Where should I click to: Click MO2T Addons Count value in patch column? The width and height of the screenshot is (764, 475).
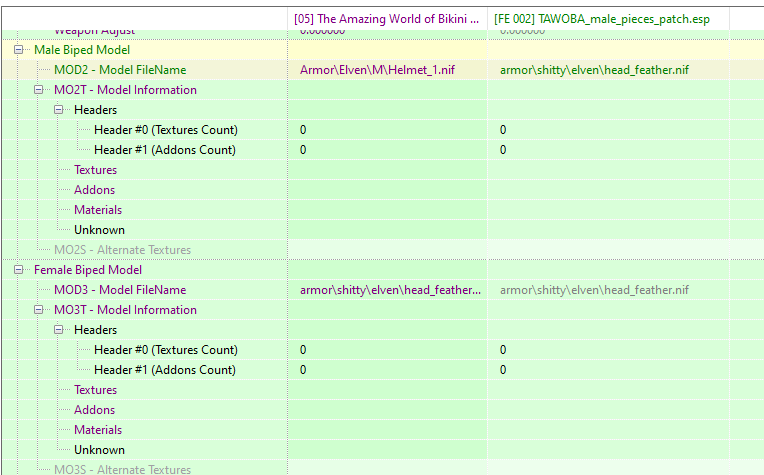click(503, 150)
